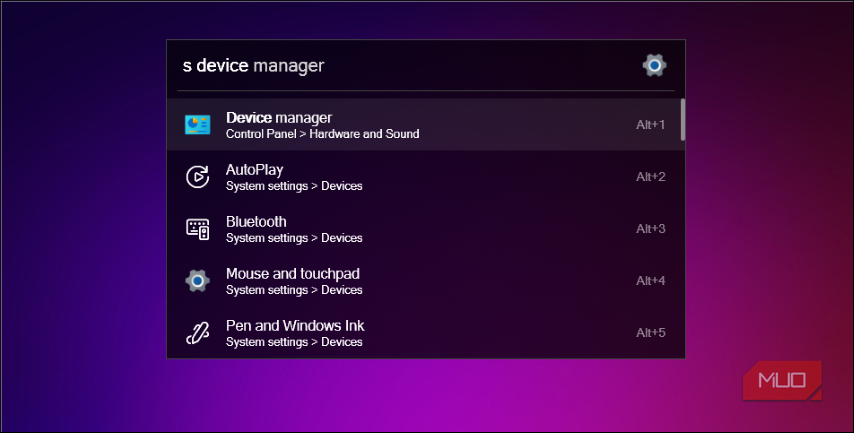Click the Mouse and touchpad gear icon
The height and width of the screenshot is (433, 854).
point(197,280)
